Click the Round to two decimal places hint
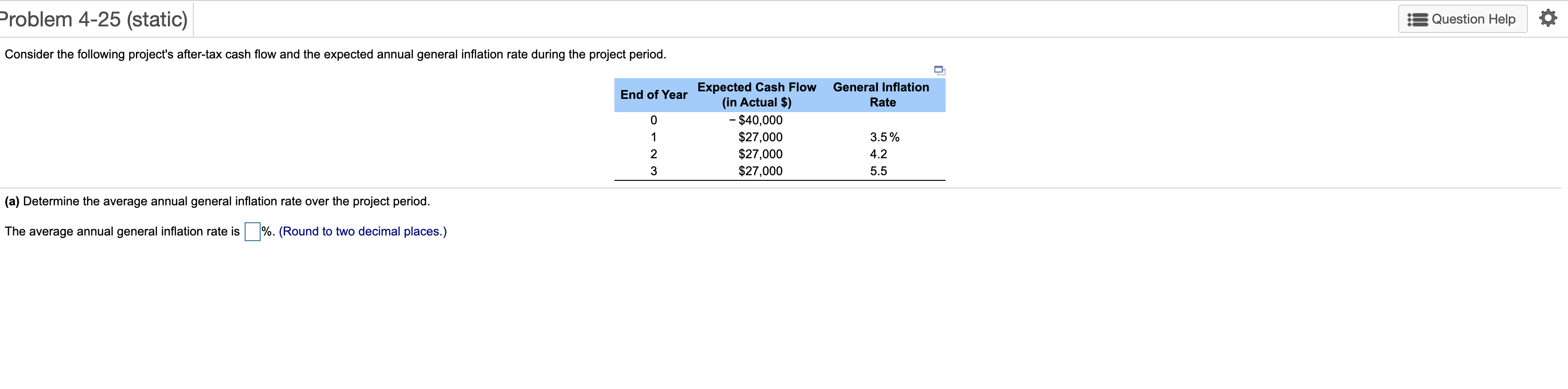Image resolution: width=1568 pixels, height=389 pixels. (x=362, y=232)
